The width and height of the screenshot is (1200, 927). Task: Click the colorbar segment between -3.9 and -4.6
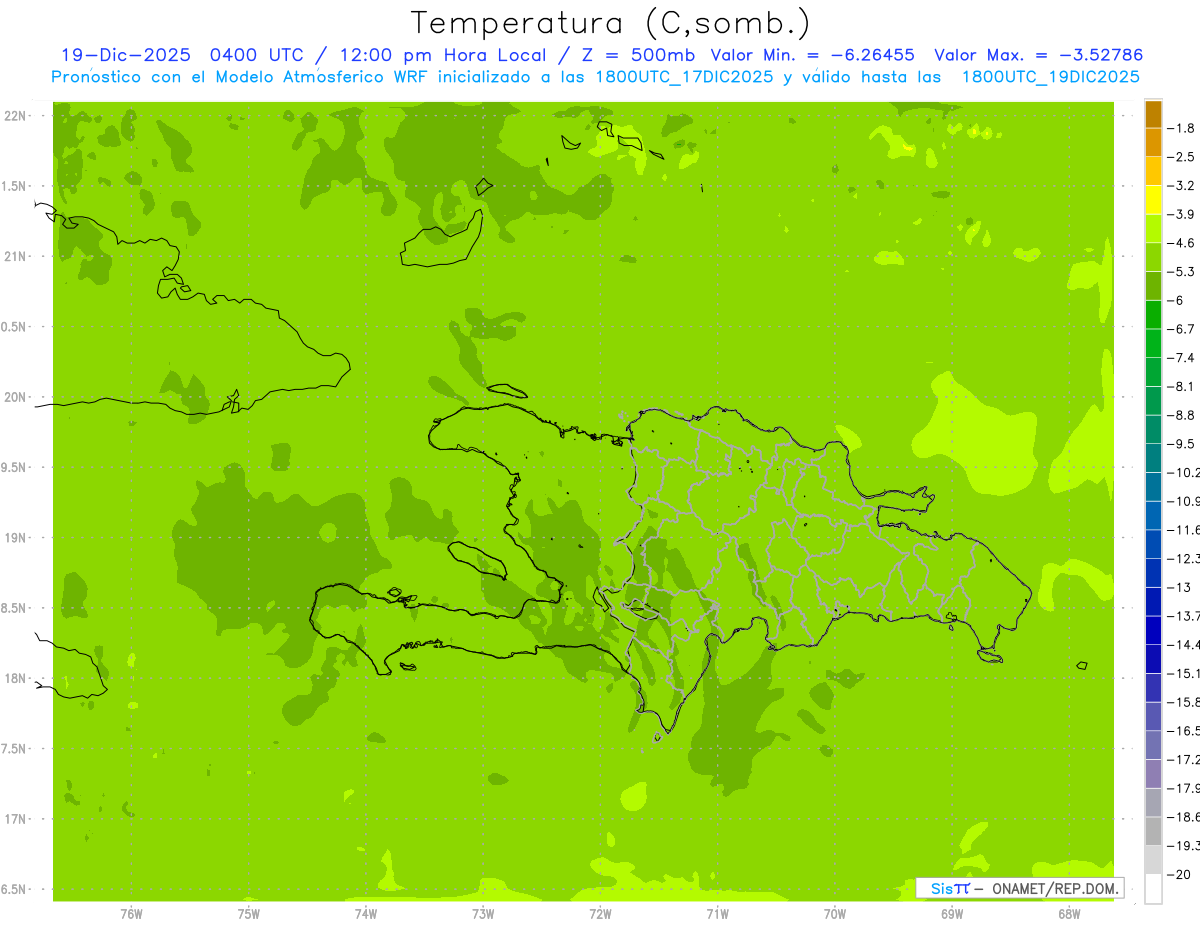(1153, 229)
